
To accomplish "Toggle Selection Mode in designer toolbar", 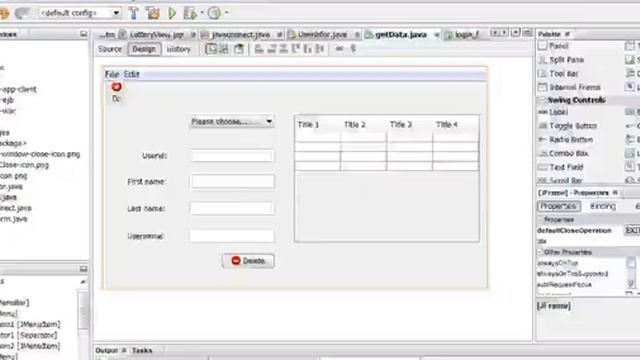I will pos(211,49).
